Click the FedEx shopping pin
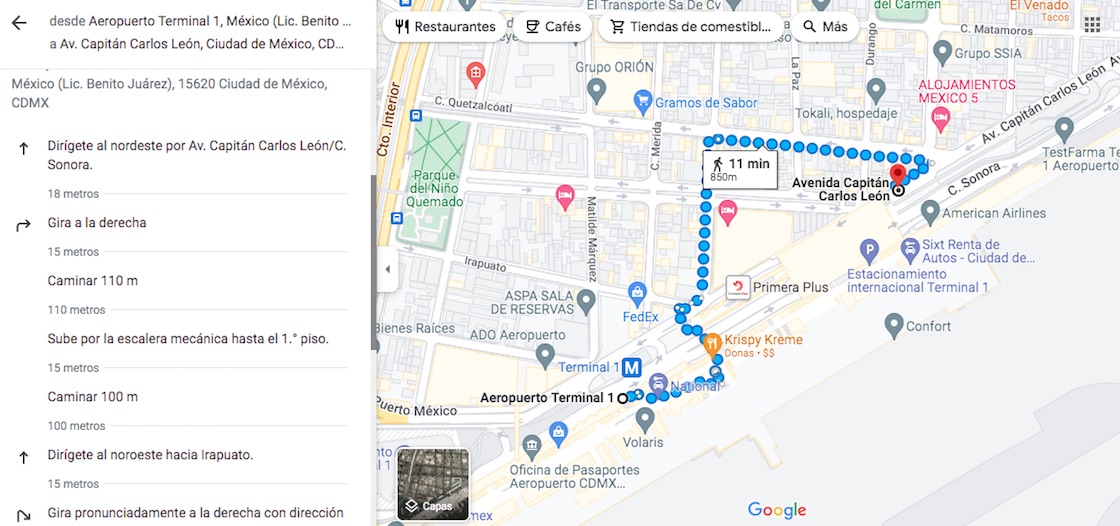 point(636,293)
